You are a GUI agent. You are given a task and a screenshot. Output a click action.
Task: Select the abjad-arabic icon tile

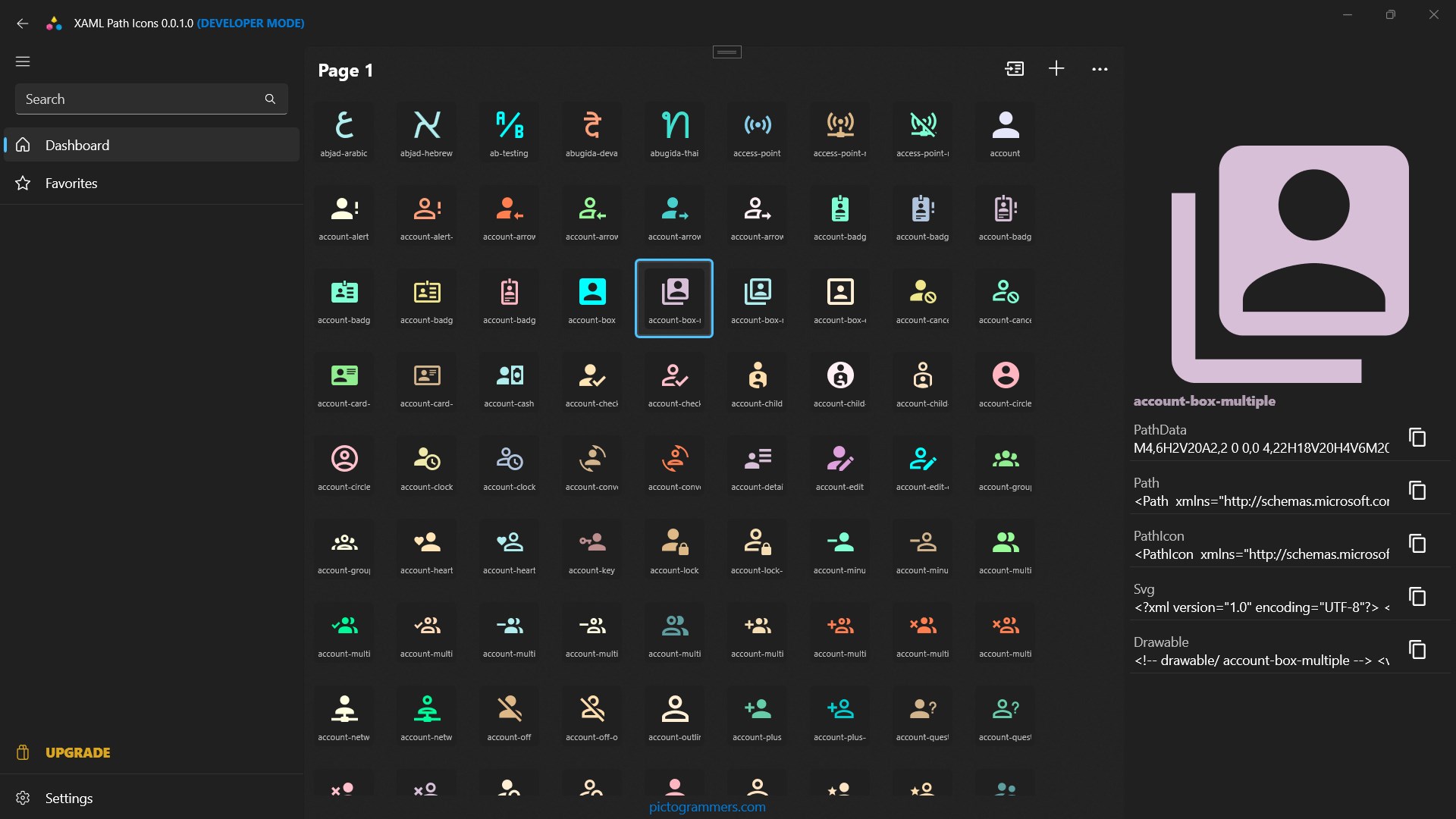344,132
